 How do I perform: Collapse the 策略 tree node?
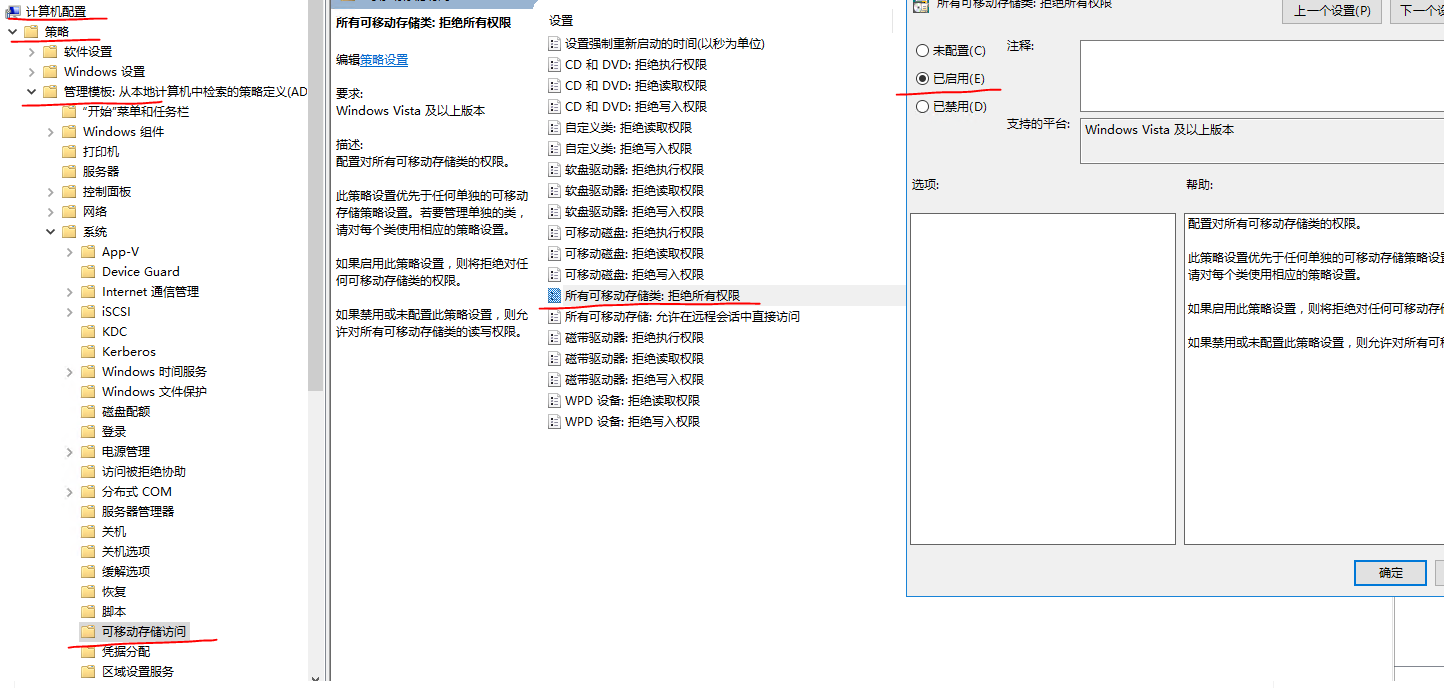click(12, 31)
